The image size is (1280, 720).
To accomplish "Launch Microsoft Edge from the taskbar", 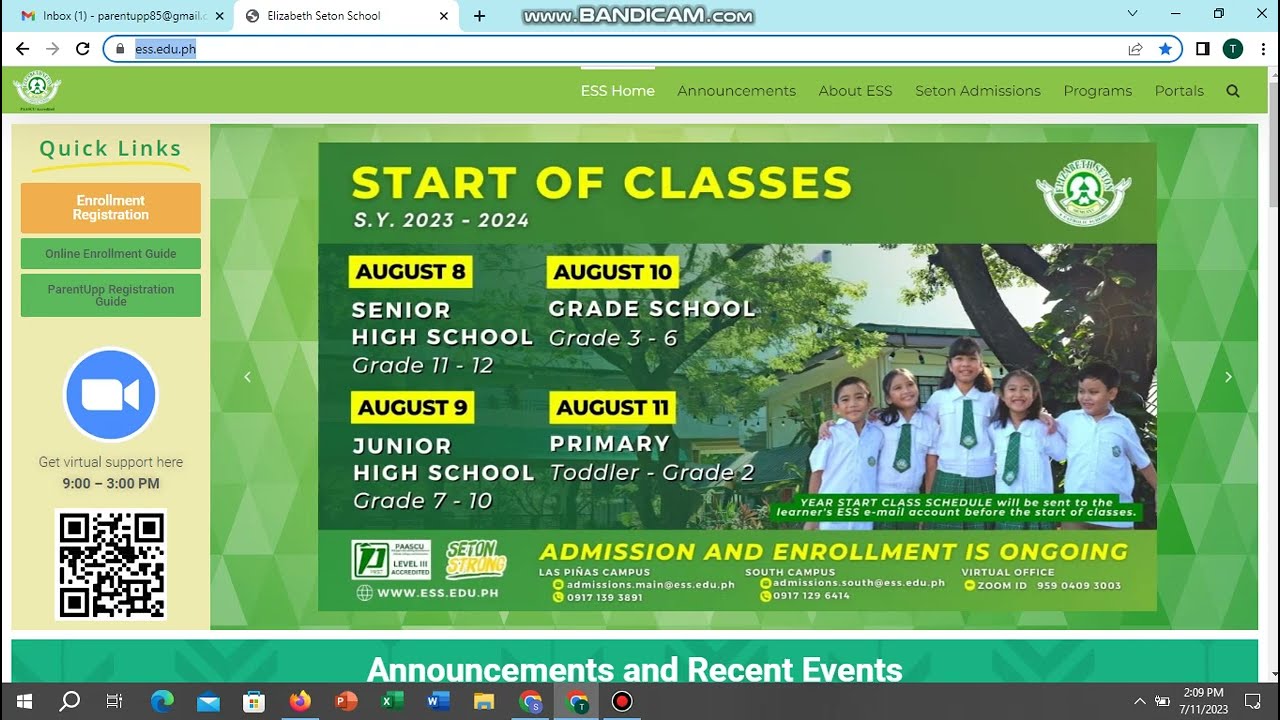I will coord(162,701).
